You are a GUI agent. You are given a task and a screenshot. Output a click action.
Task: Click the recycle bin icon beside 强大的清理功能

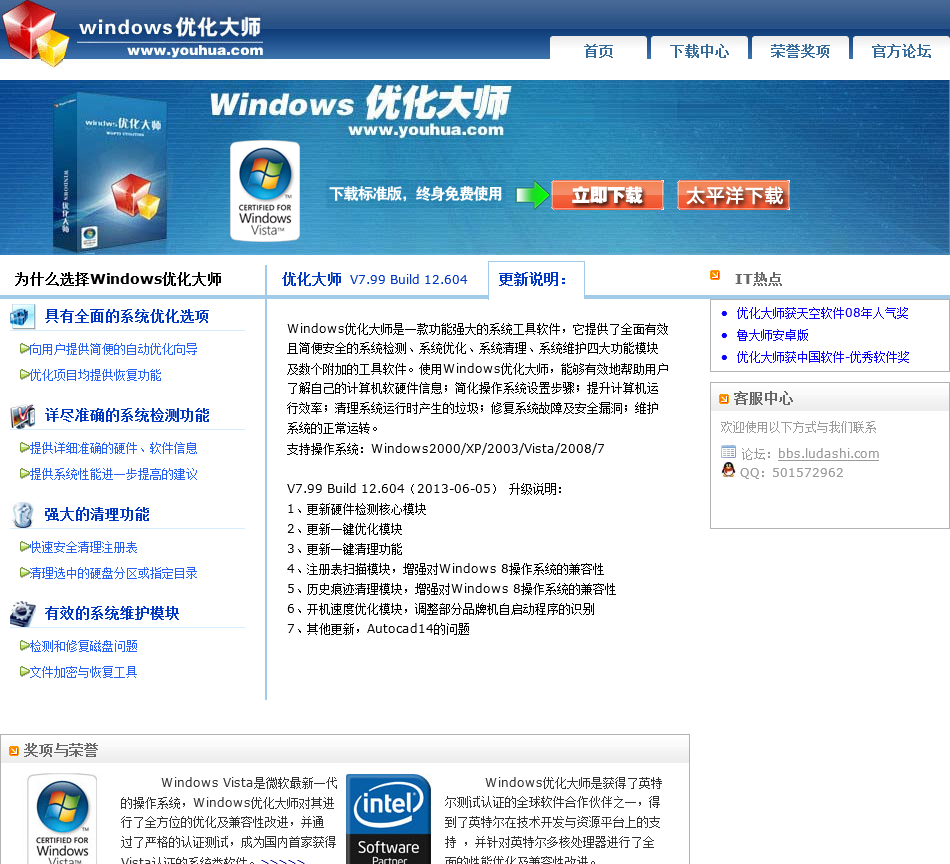(22, 514)
